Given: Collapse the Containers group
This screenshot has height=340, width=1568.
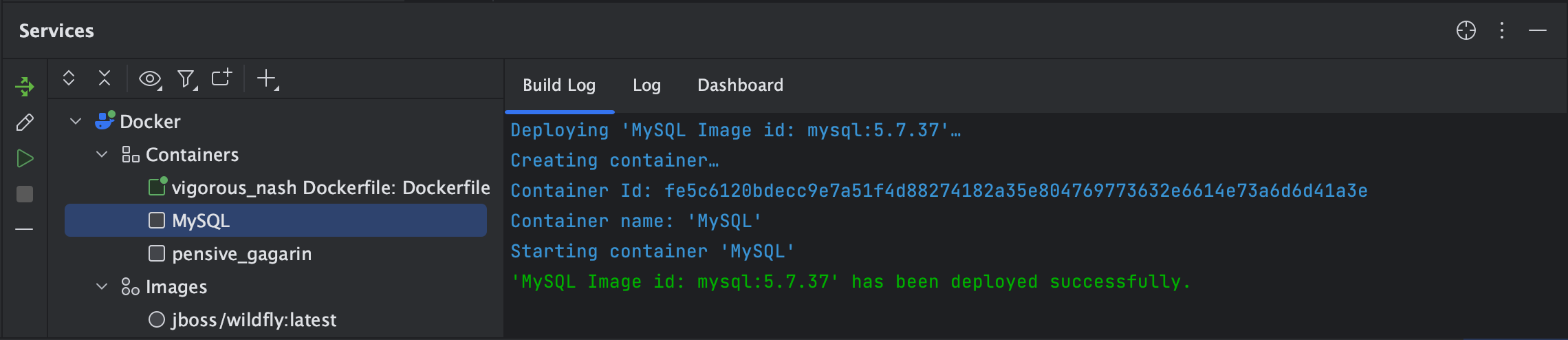Looking at the screenshot, I should (x=102, y=155).
